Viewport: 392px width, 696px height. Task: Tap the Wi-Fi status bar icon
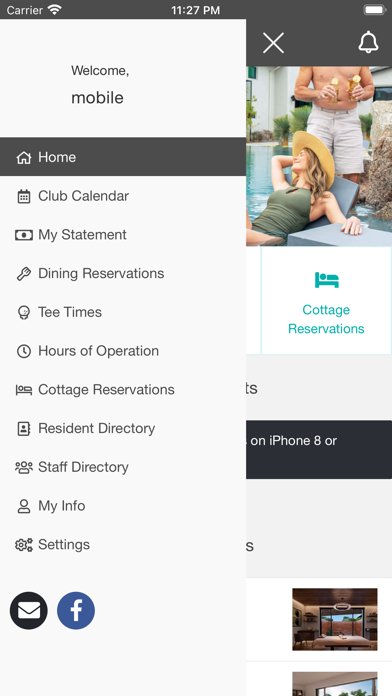(x=55, y=9)
